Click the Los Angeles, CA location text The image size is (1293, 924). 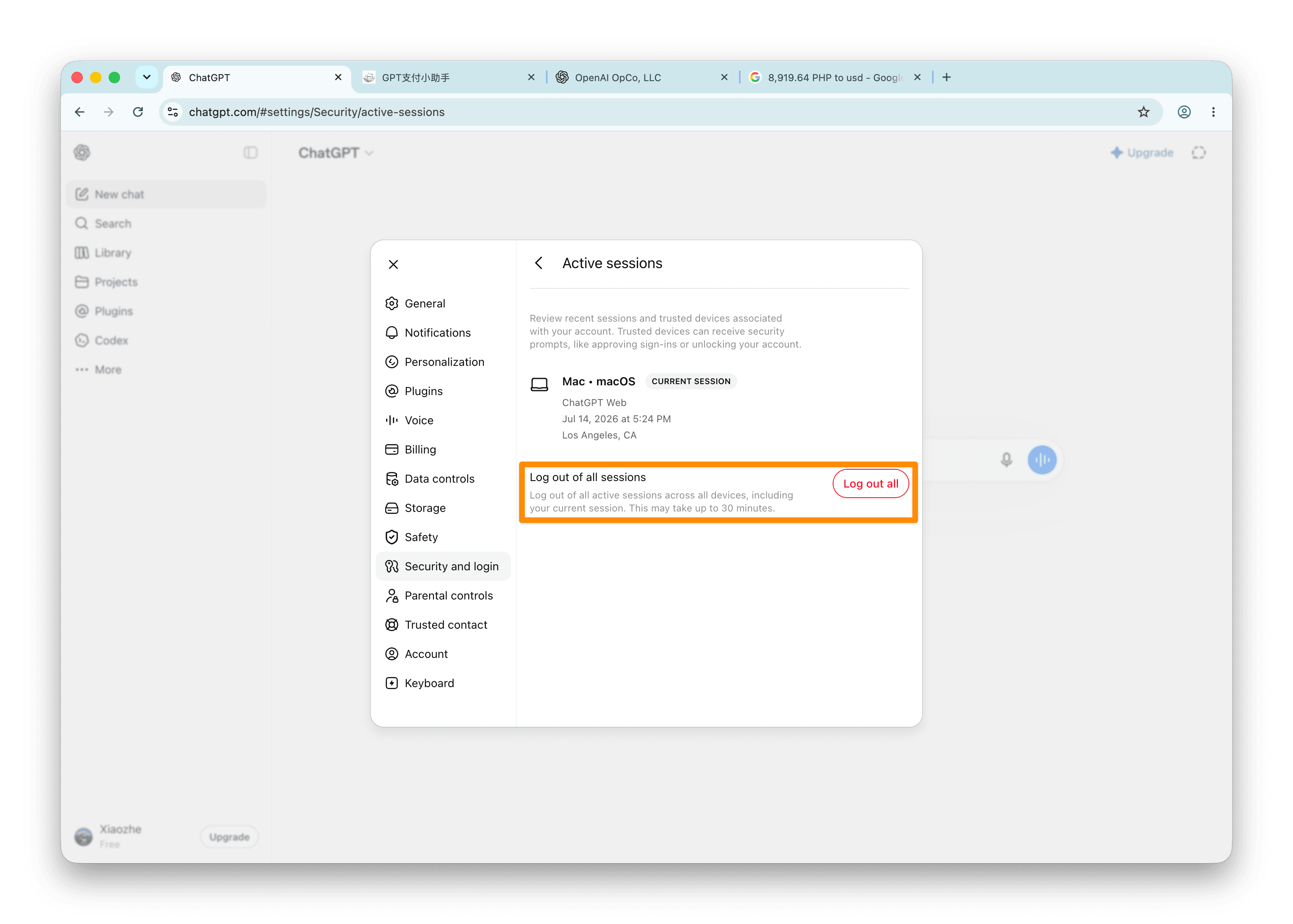599,435
